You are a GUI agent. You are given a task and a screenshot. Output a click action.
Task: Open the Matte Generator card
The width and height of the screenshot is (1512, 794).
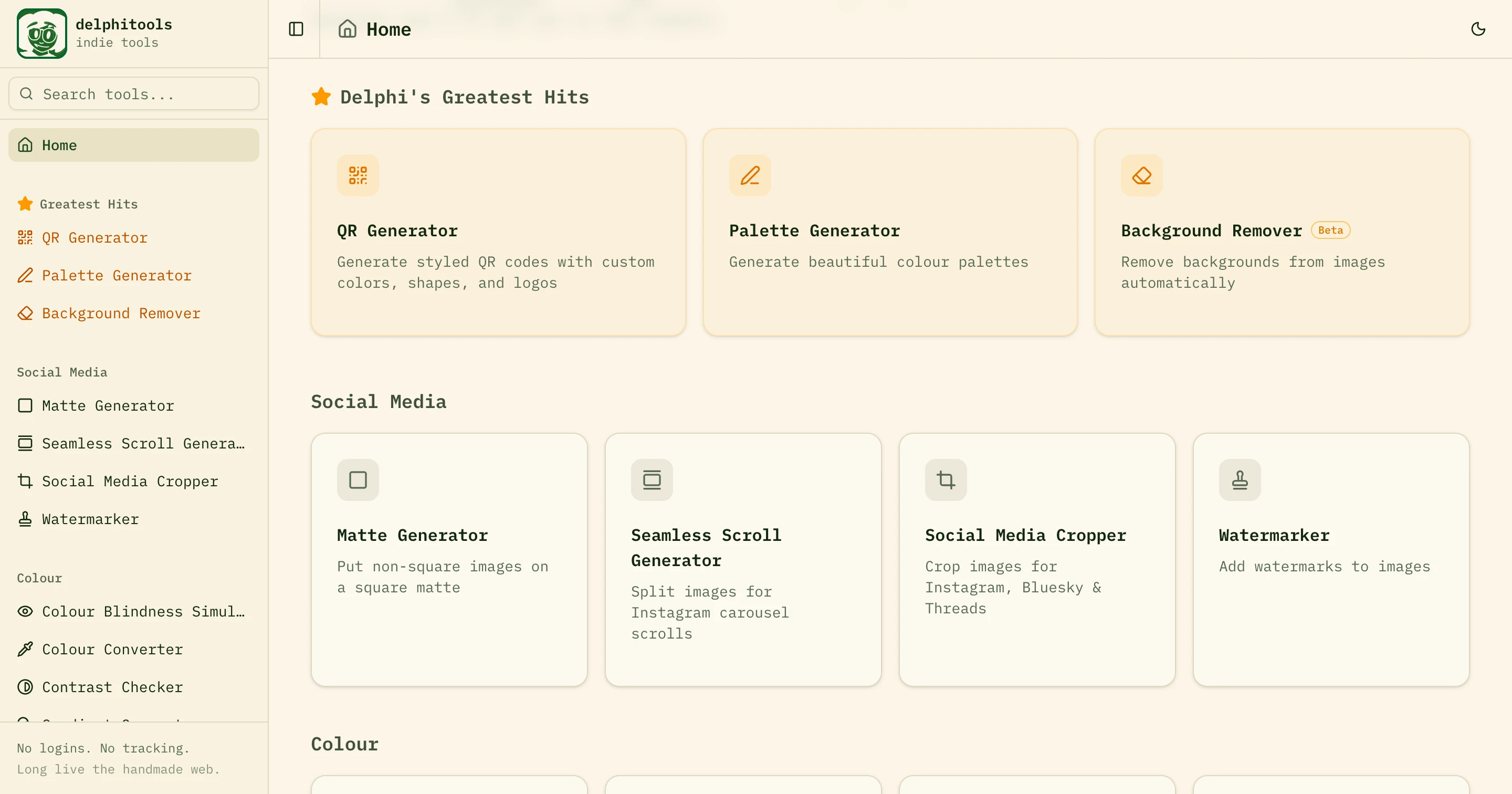[449, 560]
